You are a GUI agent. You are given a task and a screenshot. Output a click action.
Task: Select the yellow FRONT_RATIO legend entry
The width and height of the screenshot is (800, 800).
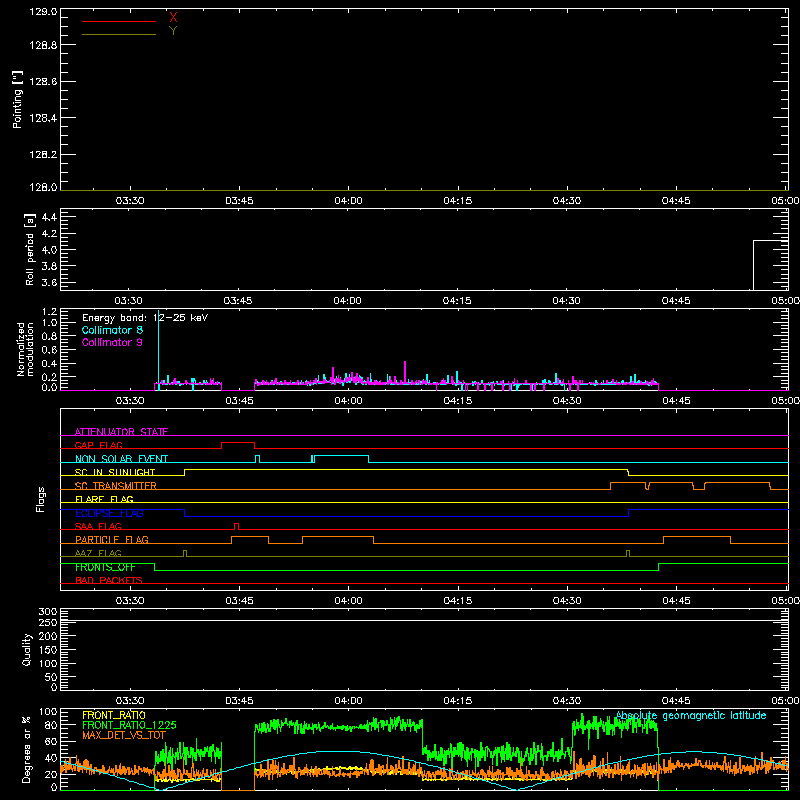click(114, 715)
